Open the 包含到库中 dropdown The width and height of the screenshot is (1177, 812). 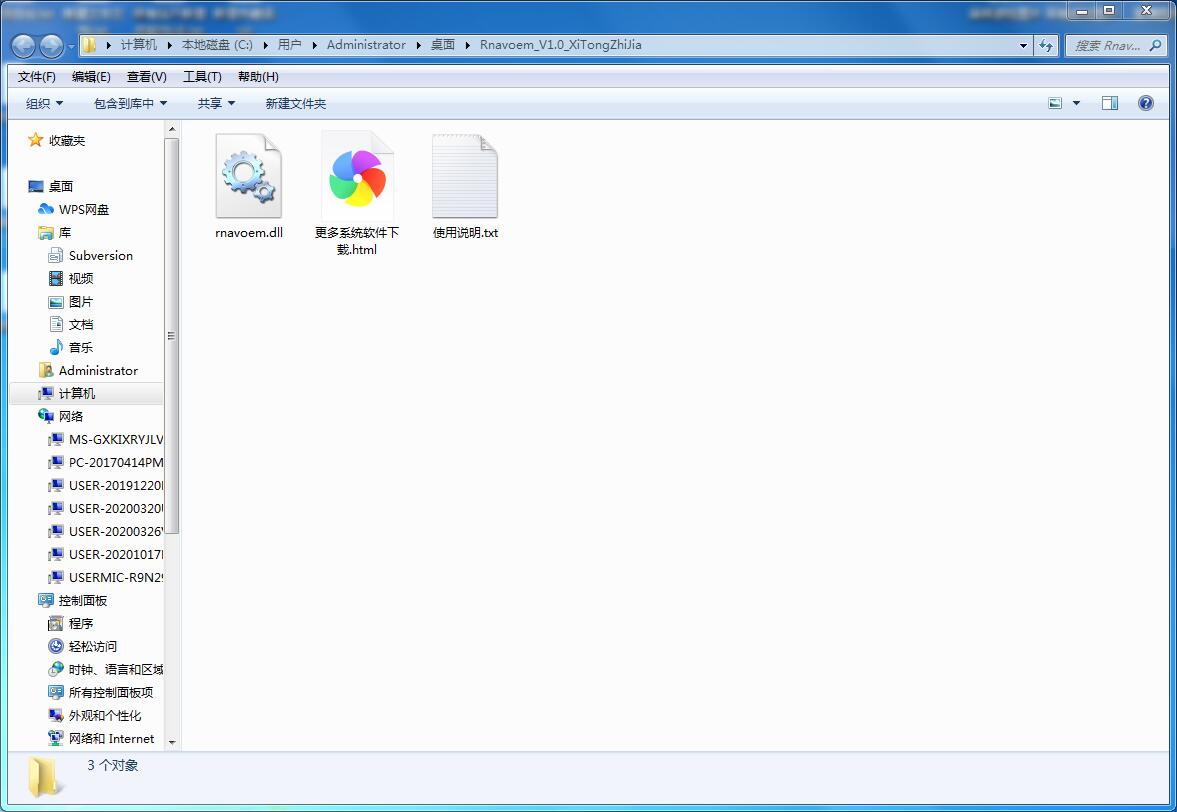(130, 104)
